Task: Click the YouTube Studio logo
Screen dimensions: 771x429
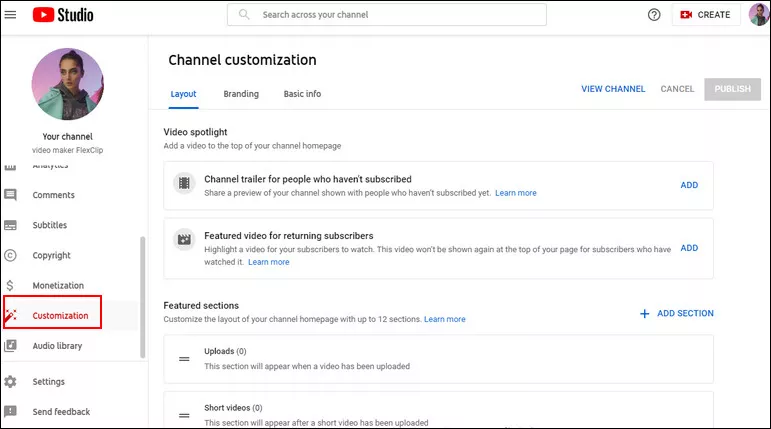Action: (x=63, y=15)
